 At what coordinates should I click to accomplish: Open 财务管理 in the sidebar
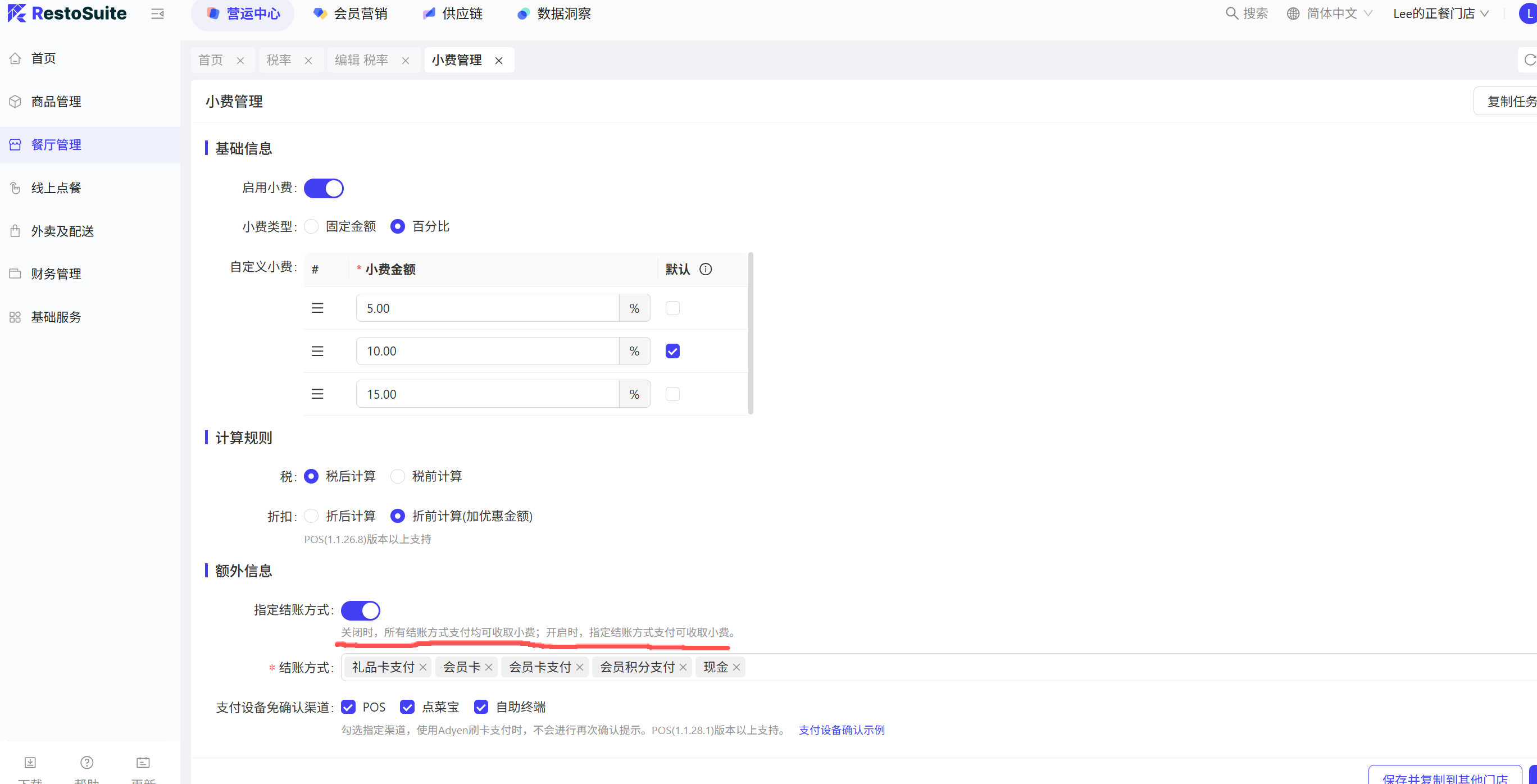tap(56, 274)
